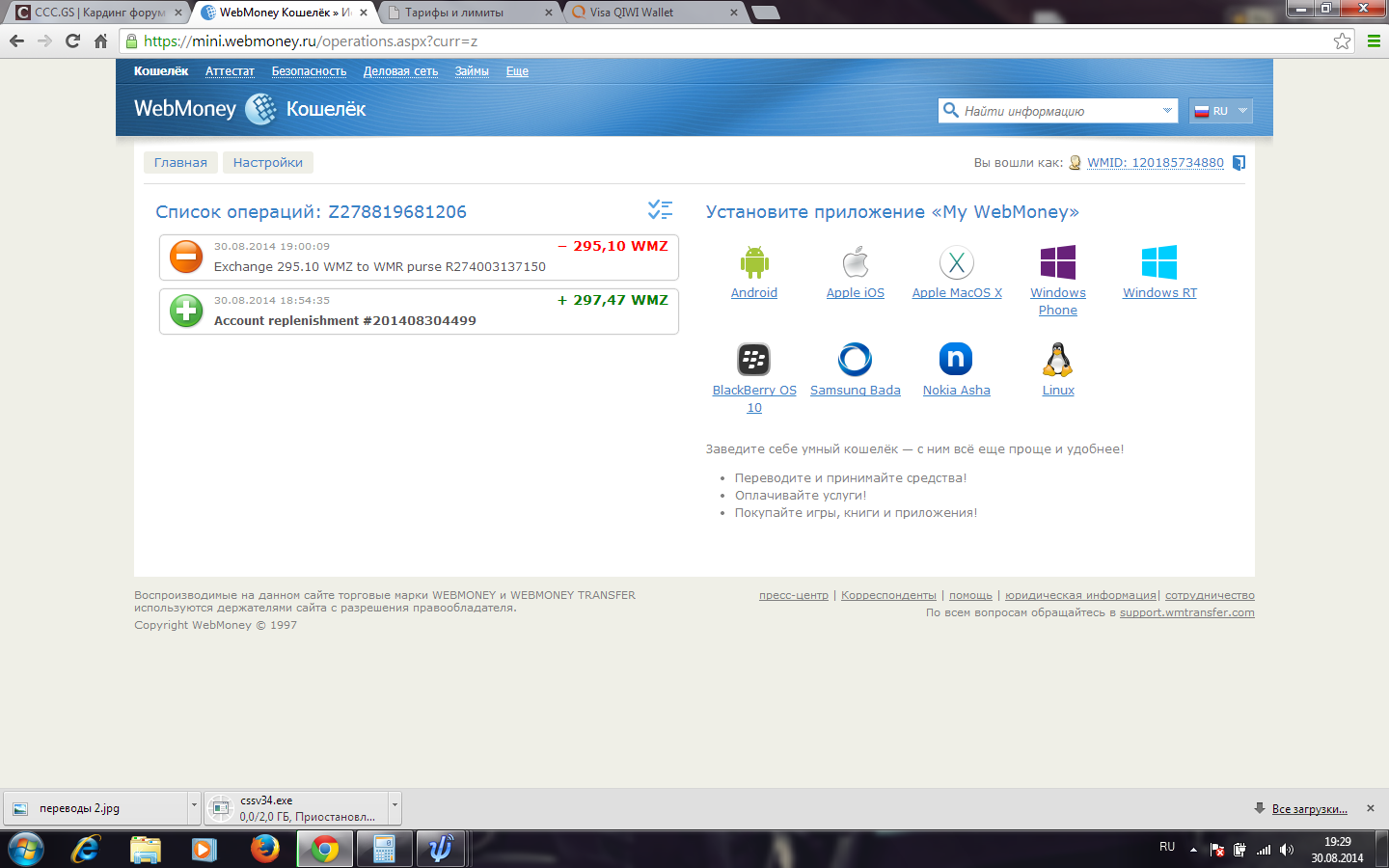Click the Windows Phone text link

point(1058,301)
